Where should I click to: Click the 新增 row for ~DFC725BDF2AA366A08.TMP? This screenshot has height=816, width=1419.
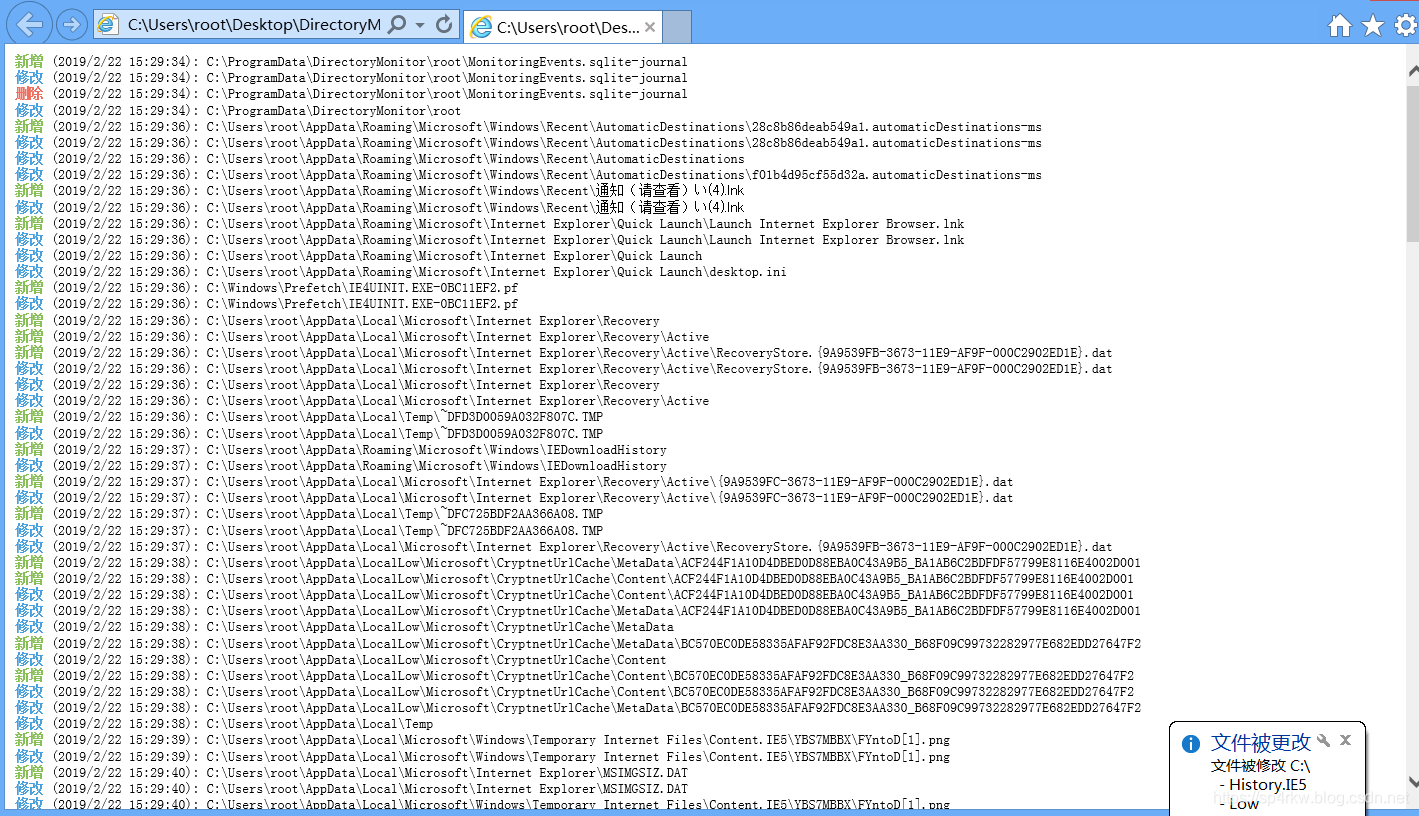309,514
